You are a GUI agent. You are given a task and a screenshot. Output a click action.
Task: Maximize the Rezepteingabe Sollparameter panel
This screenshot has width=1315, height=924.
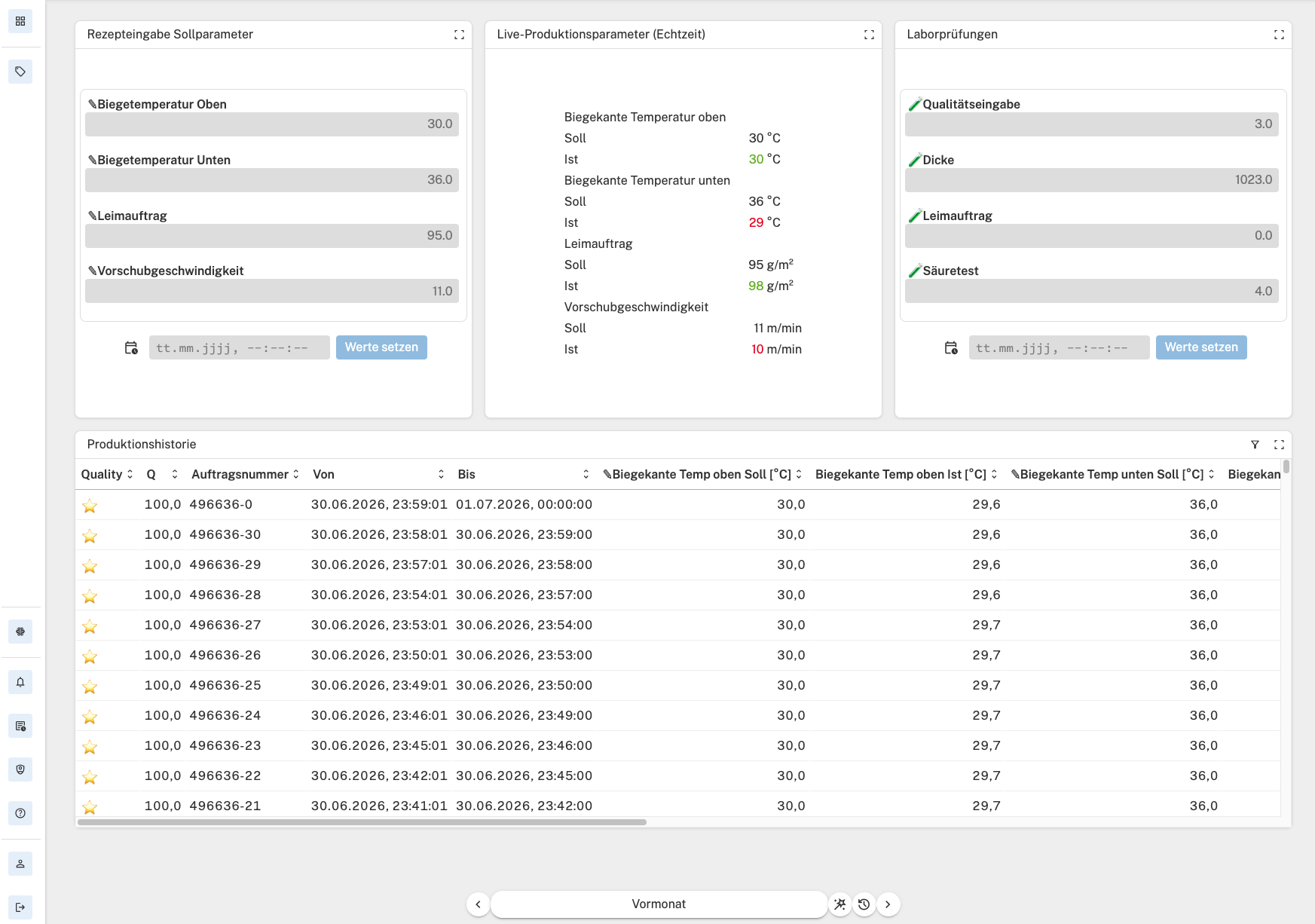[459, 35]
